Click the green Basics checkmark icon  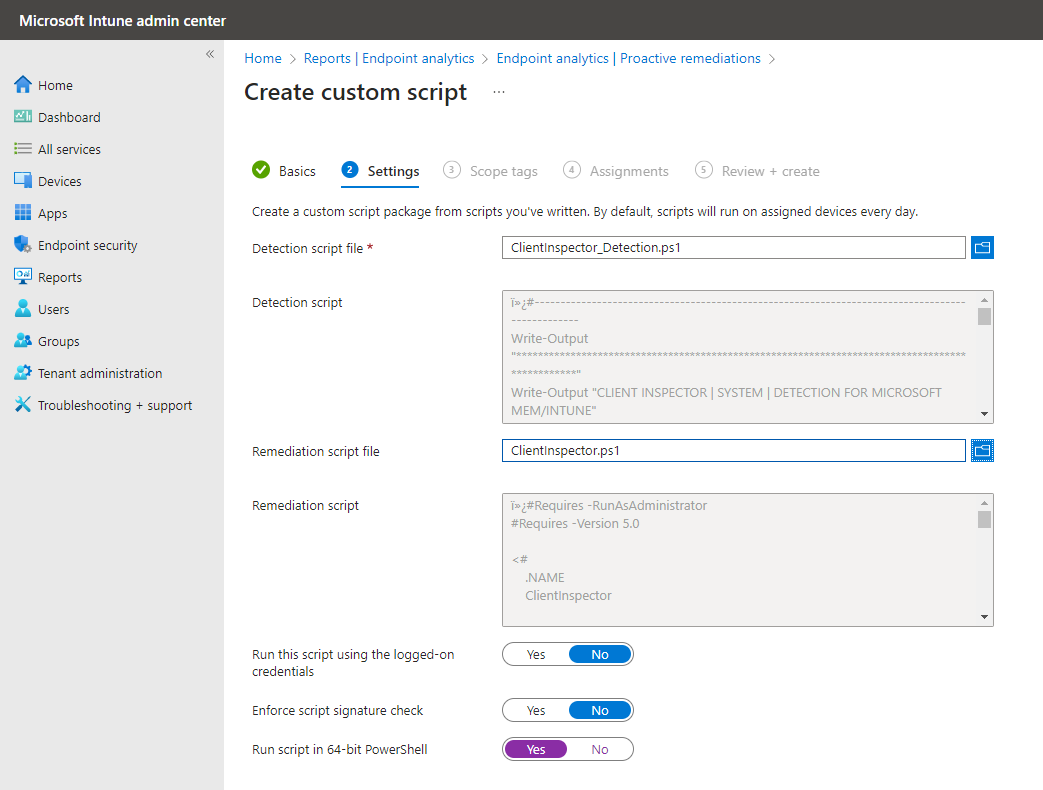coord(261,170)
